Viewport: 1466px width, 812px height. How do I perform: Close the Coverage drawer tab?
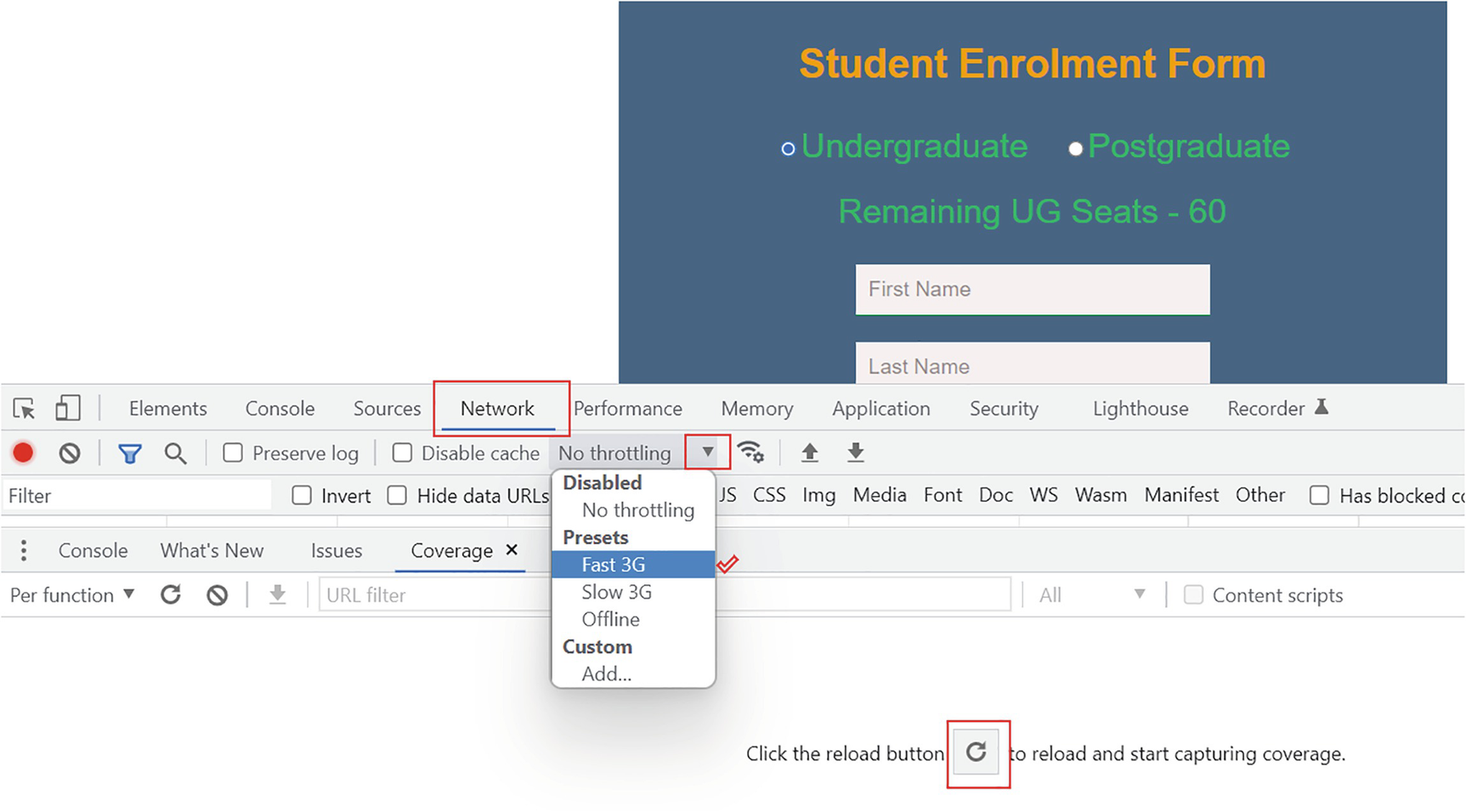[x=512, y=550]
